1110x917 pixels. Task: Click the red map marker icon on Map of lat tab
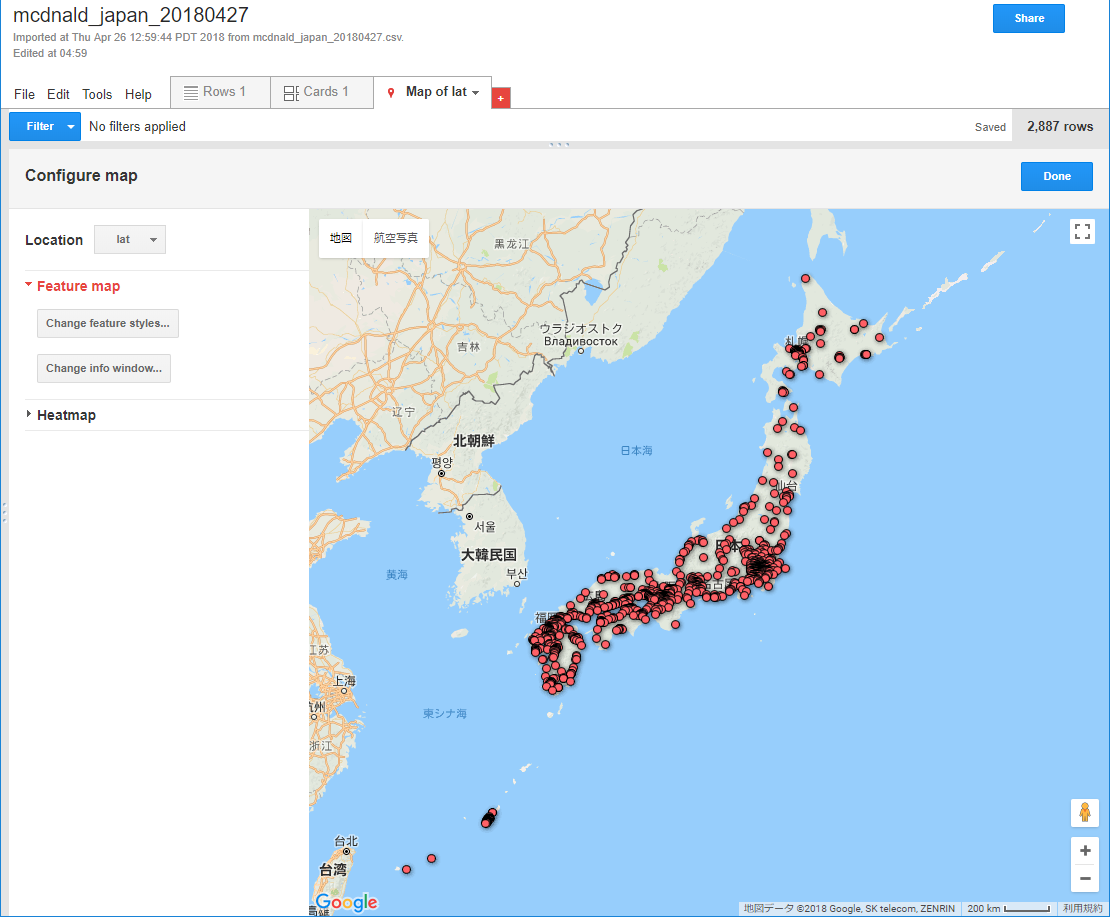coord(390,91)
